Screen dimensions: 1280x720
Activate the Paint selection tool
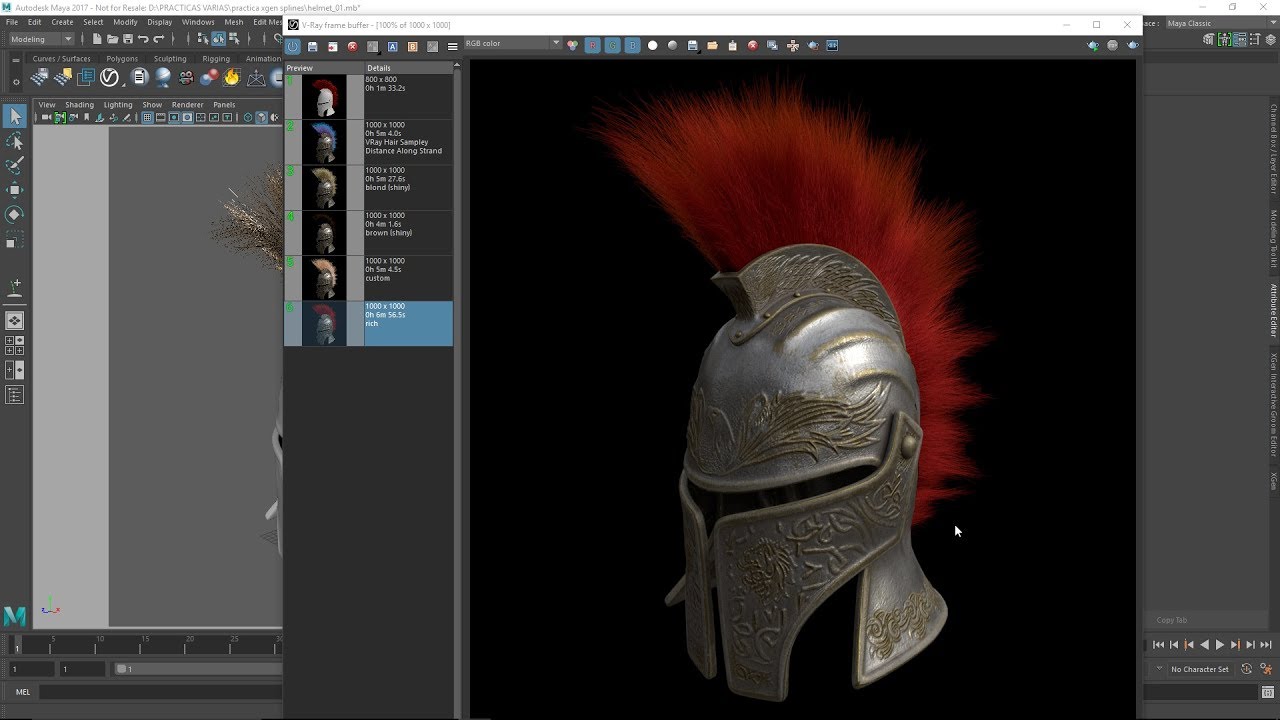(14, 166)
